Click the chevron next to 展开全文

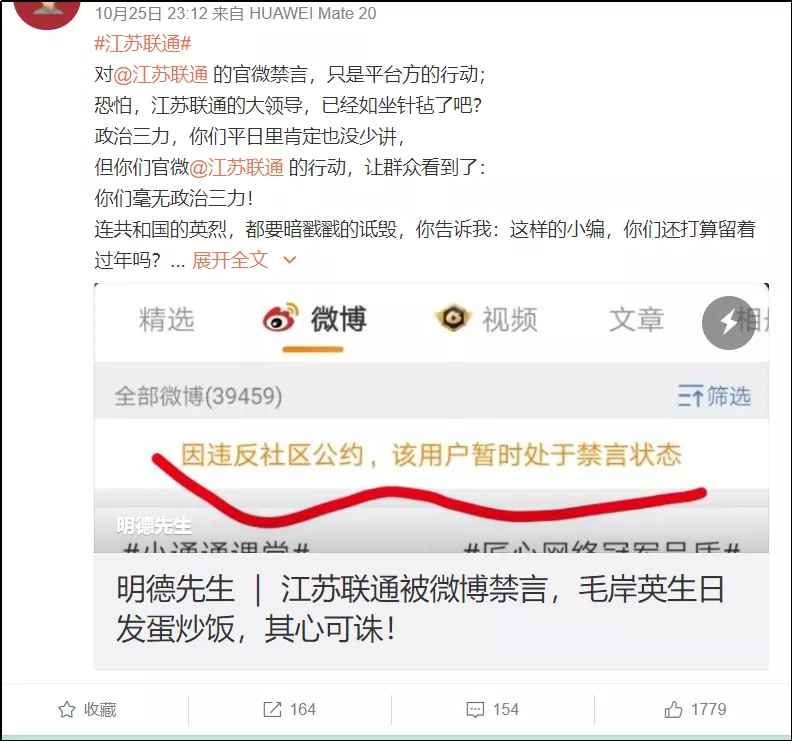coord(289,260)
